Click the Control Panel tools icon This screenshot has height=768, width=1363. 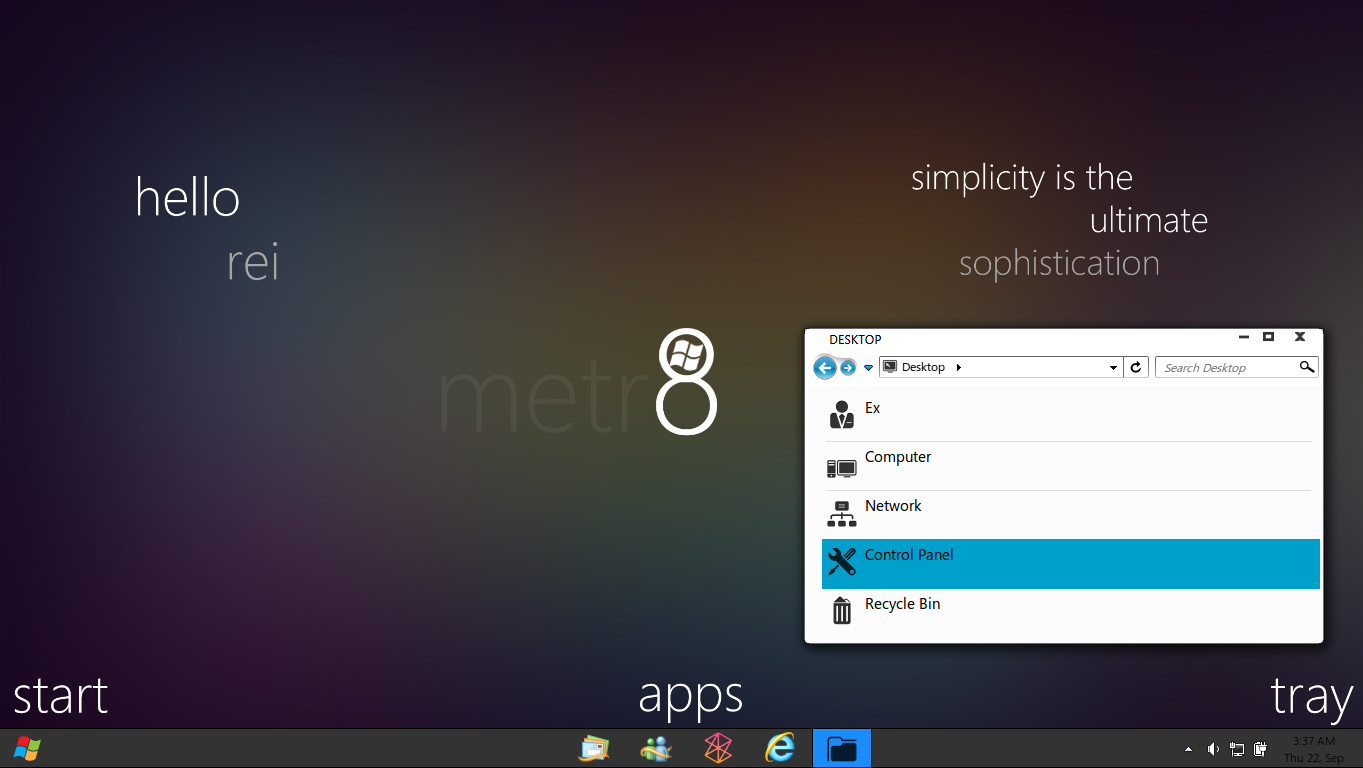(842, 562)
